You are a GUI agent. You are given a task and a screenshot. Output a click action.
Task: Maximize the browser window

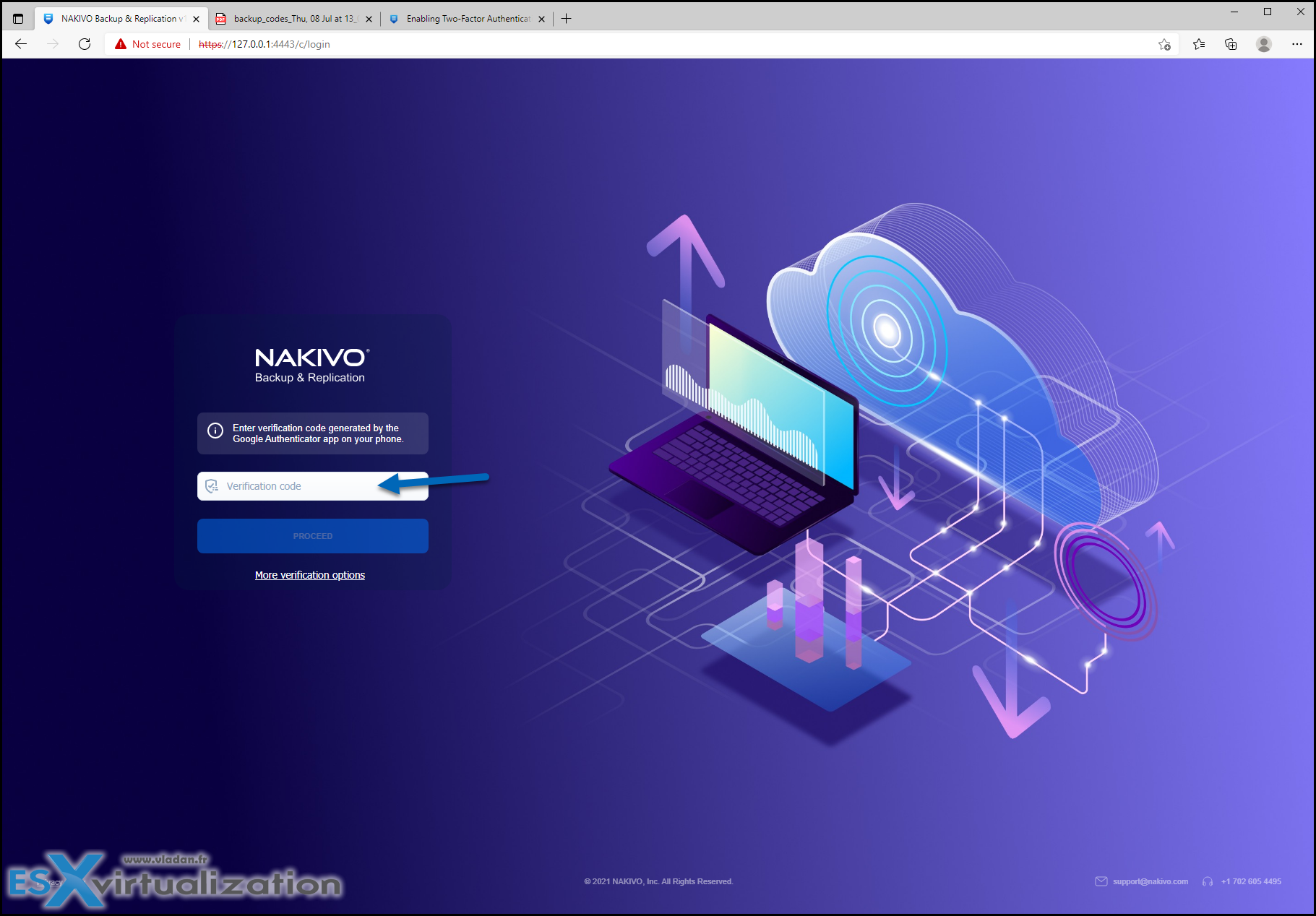1268,12
